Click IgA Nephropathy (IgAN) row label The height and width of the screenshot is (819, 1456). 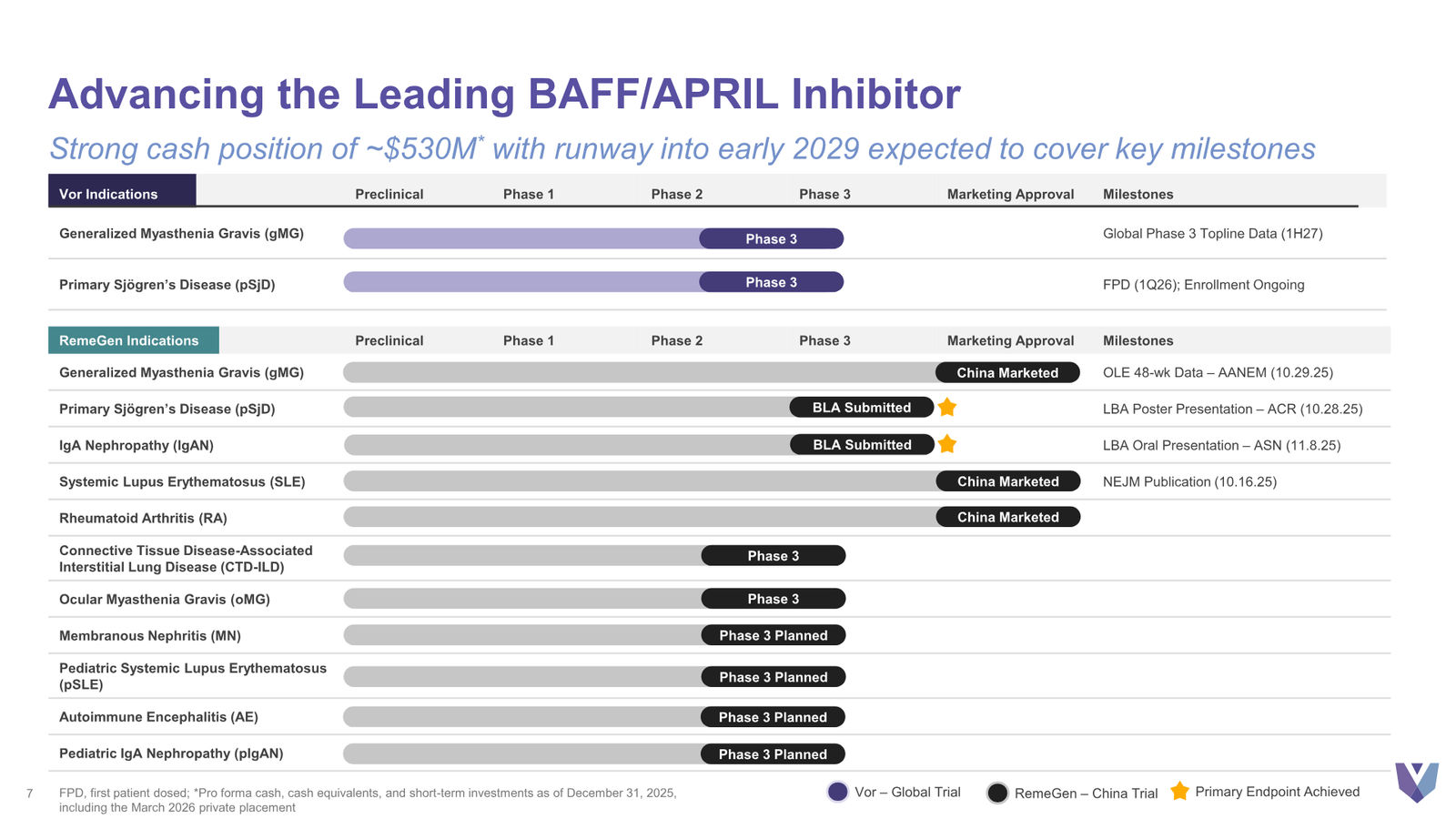(136, 445)
